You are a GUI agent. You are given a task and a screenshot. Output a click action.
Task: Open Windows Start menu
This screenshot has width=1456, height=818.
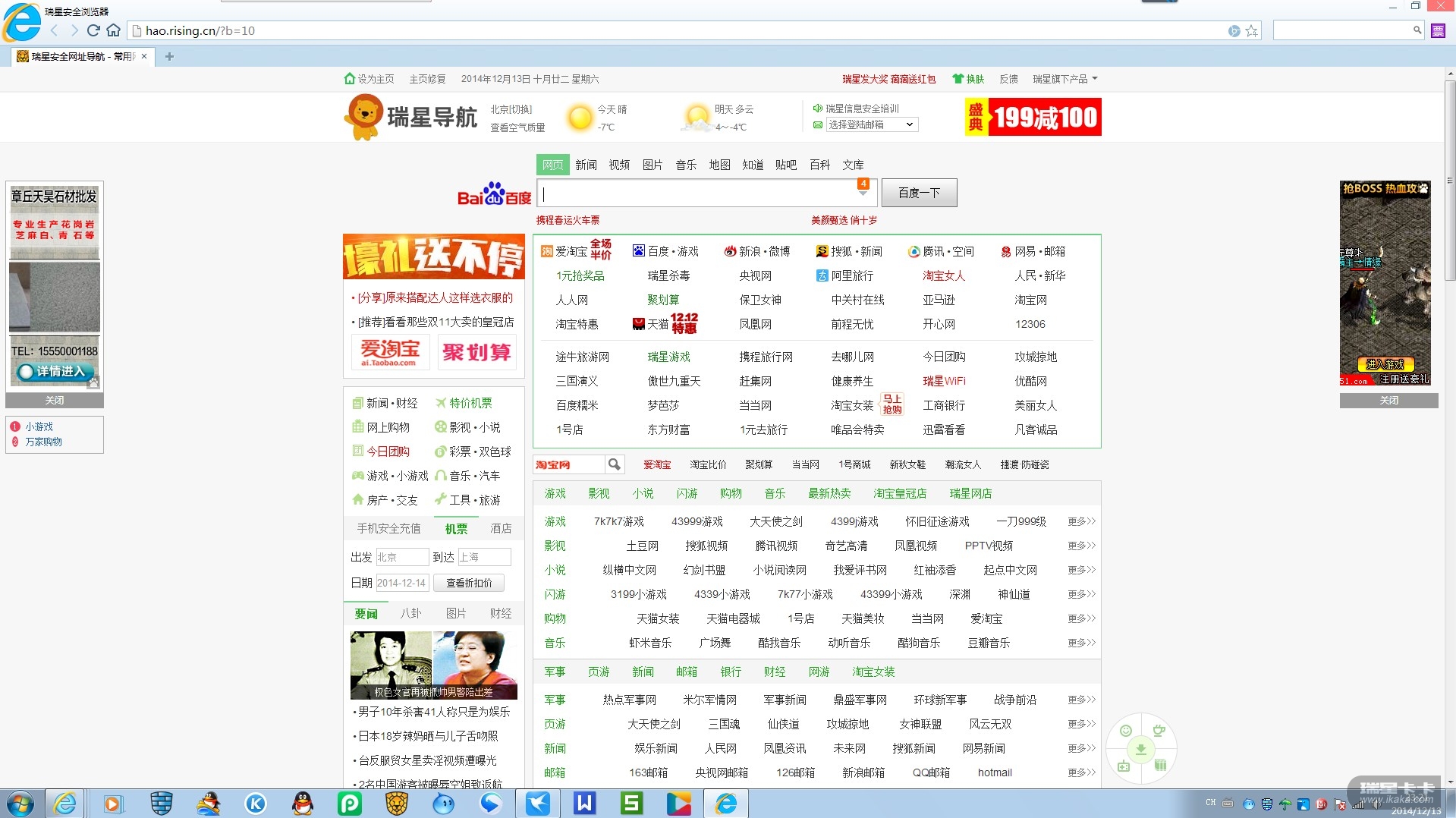[x=20, y=803]
